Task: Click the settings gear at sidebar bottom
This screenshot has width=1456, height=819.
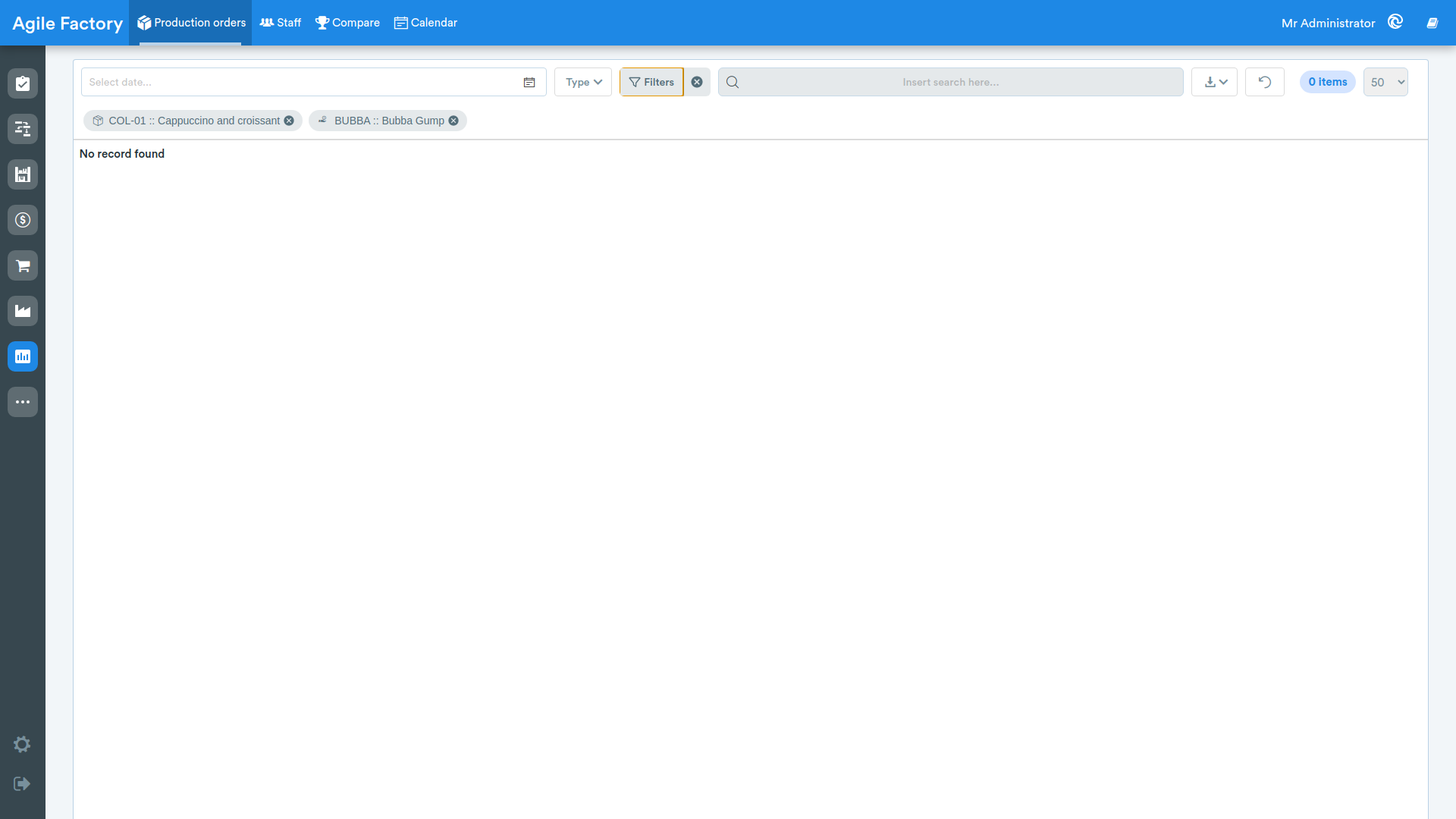Action: point(22,745)
